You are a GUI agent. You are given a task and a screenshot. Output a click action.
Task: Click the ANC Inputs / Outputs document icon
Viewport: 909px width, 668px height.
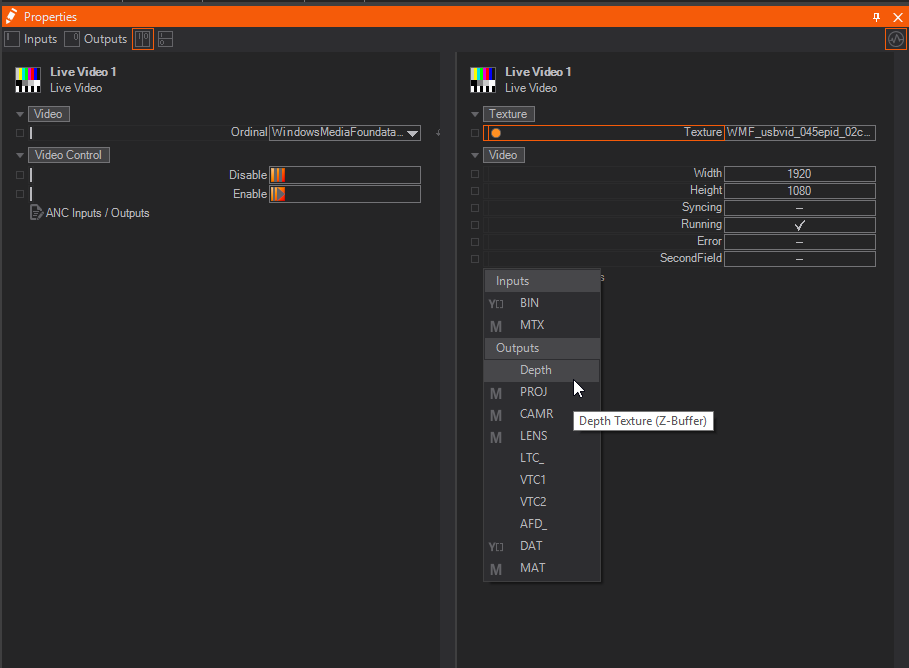[x=37, y=212]
